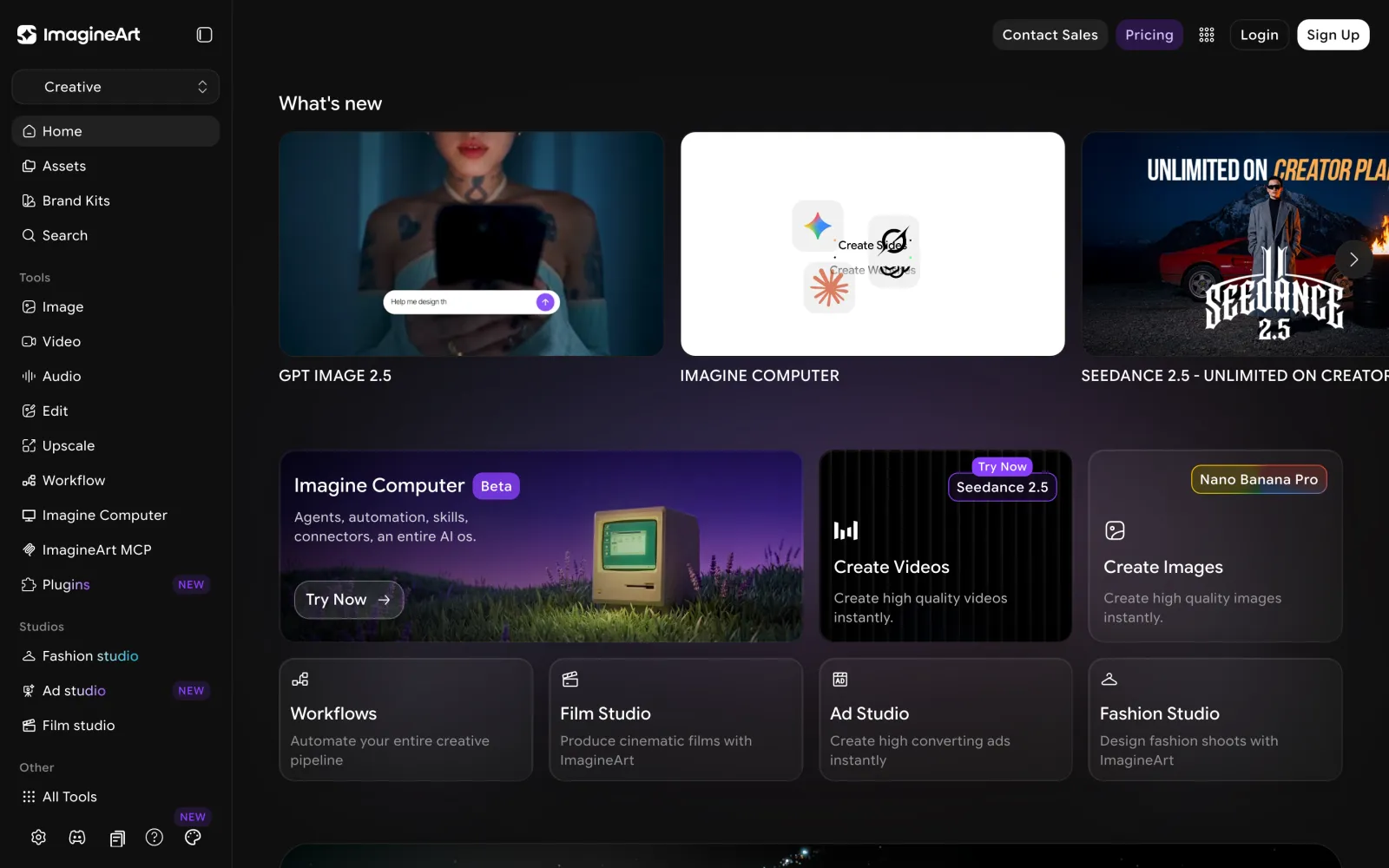Click the "Studios" section label in sidebar
This screenshot has width=1389, height=868.
(42, 627)
